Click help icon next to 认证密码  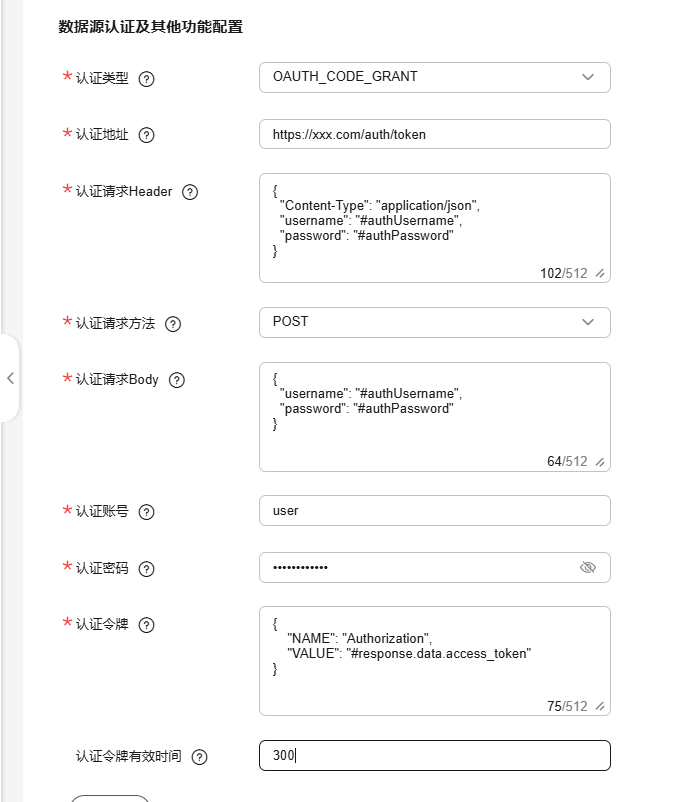[x=146, y=569]
